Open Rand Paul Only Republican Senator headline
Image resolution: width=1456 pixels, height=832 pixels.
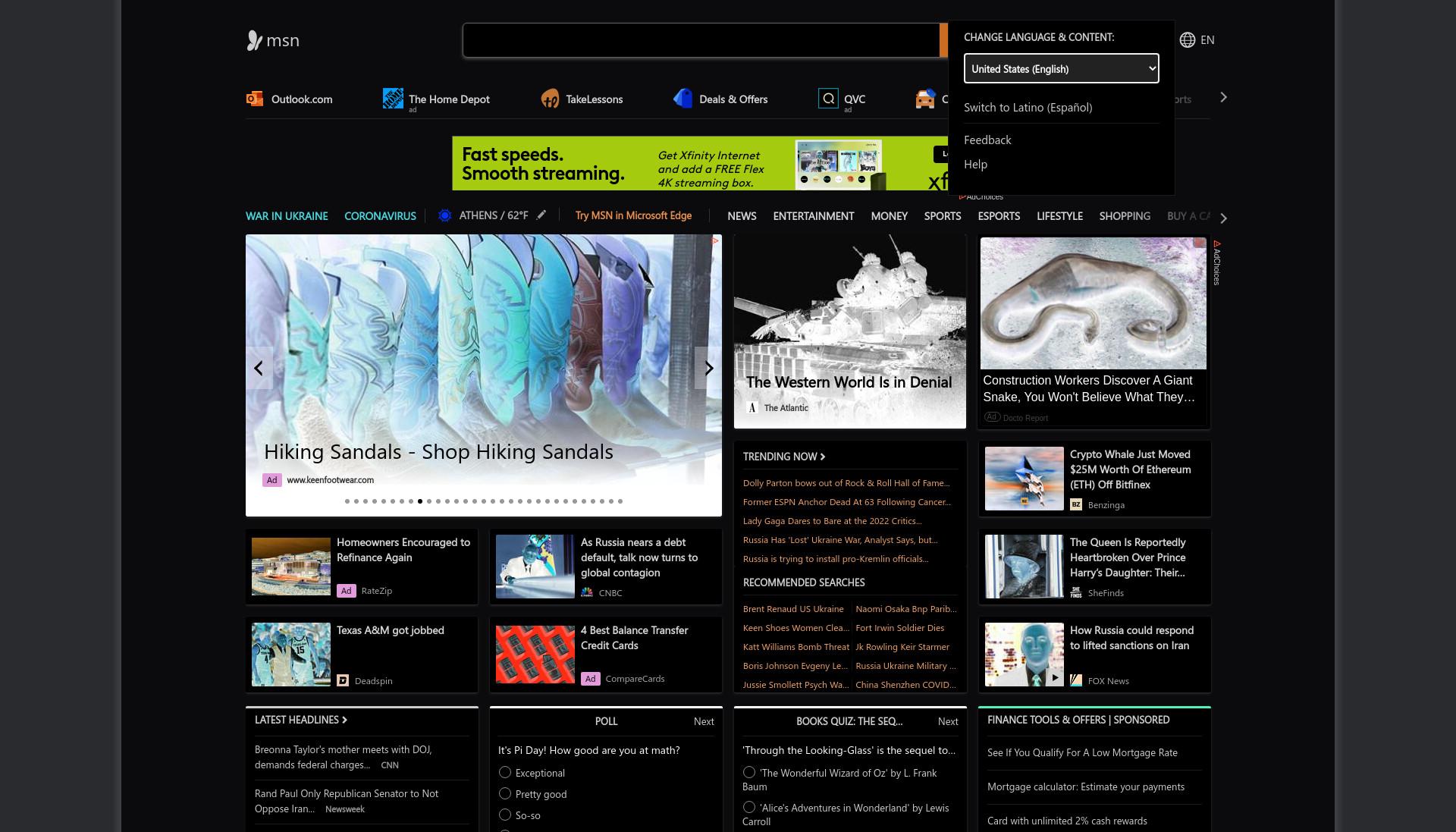(347, 801)
